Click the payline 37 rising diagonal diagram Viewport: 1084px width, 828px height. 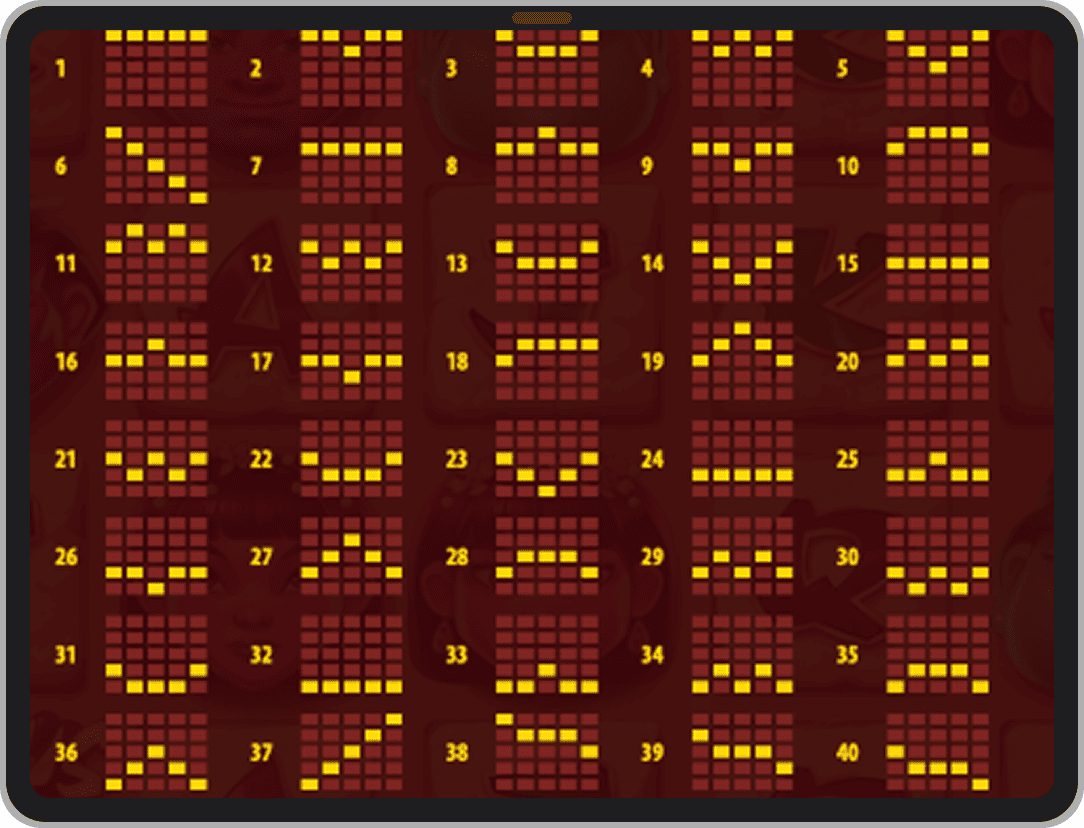[351, 751]
